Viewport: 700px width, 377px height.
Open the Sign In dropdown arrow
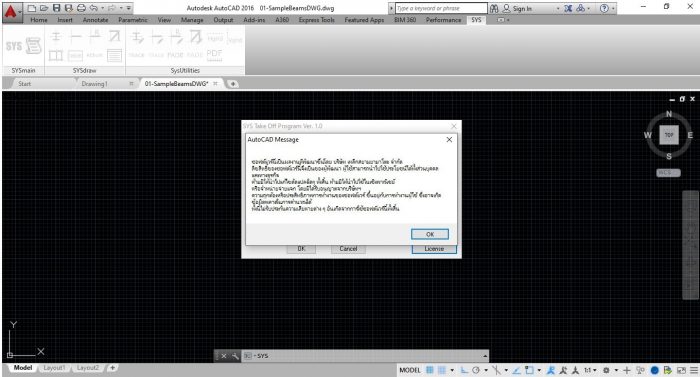[558, 8]
